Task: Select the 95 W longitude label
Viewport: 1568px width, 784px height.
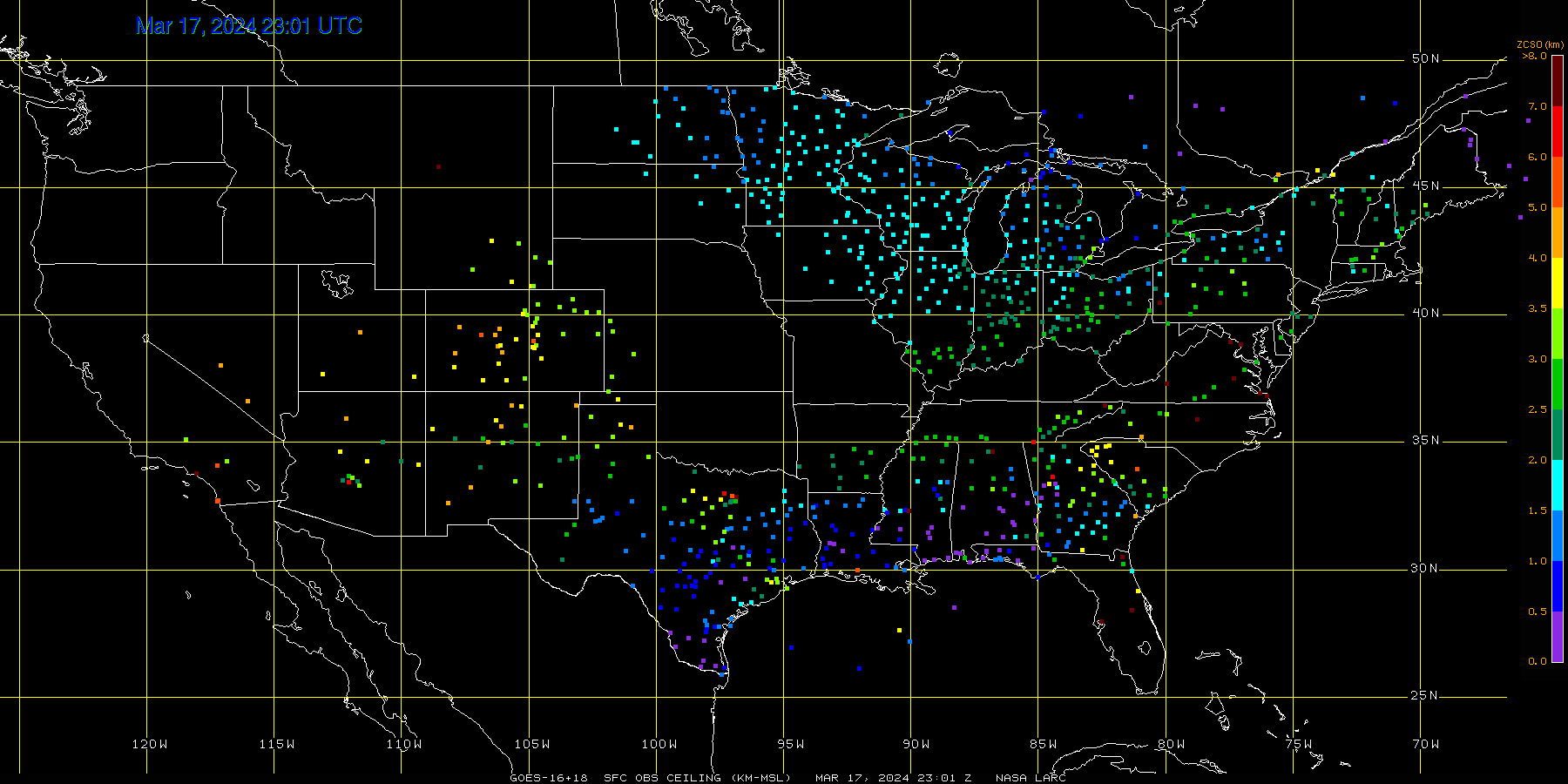Action: (x=791, y=744)
